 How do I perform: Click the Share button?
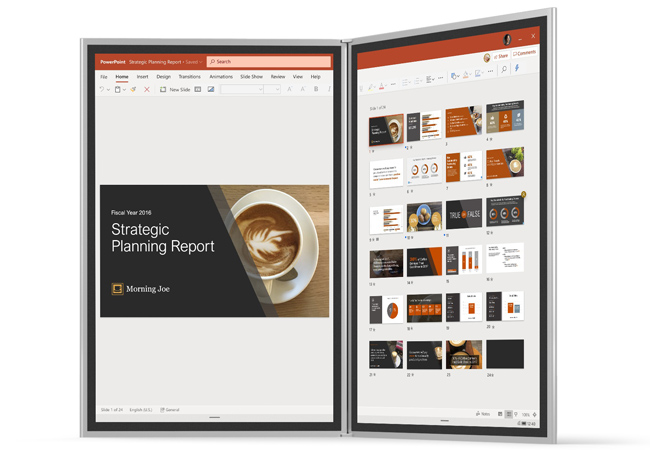tap(501, 56)
